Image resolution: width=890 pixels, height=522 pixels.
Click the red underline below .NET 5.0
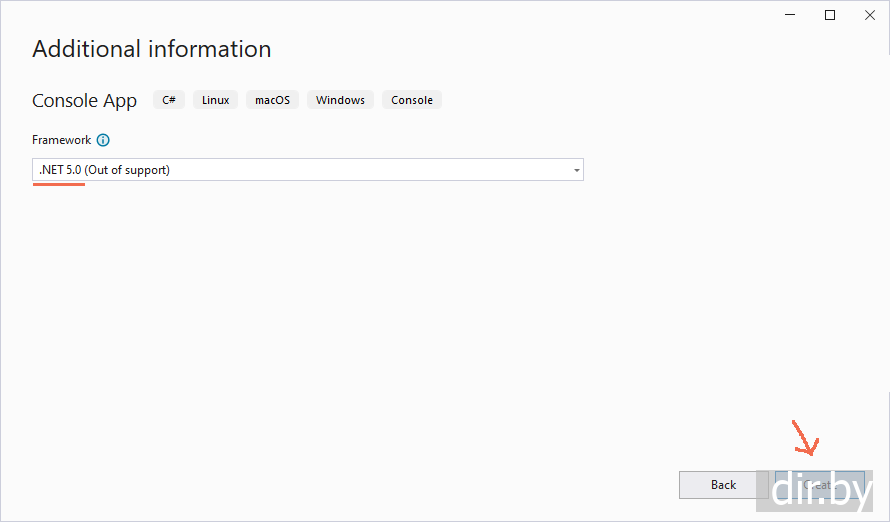(x=59, y=185)
